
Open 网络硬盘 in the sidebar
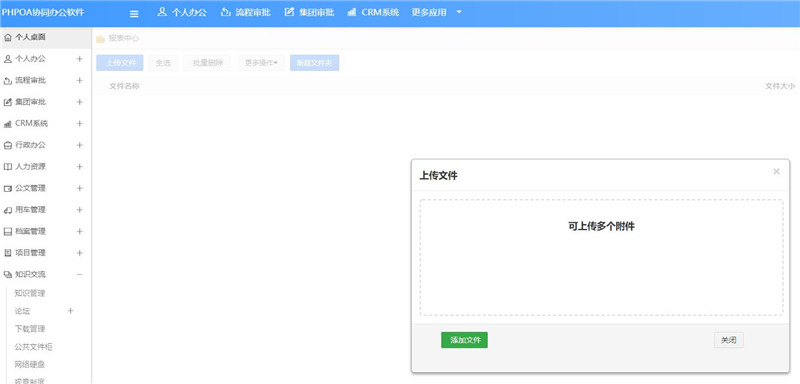[30, 365]
